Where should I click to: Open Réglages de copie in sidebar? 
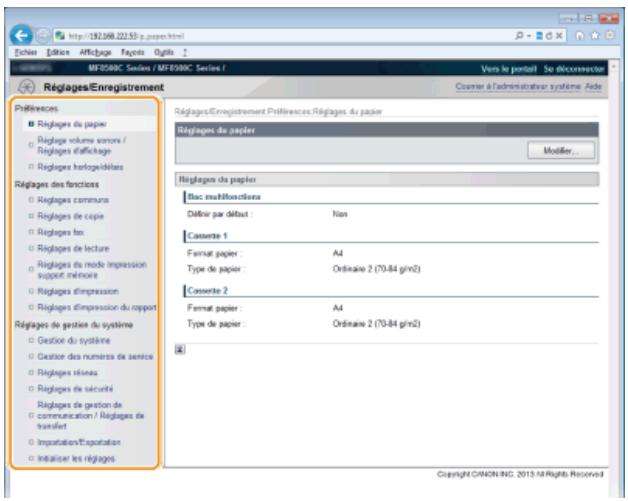click(x=70, y=216)
